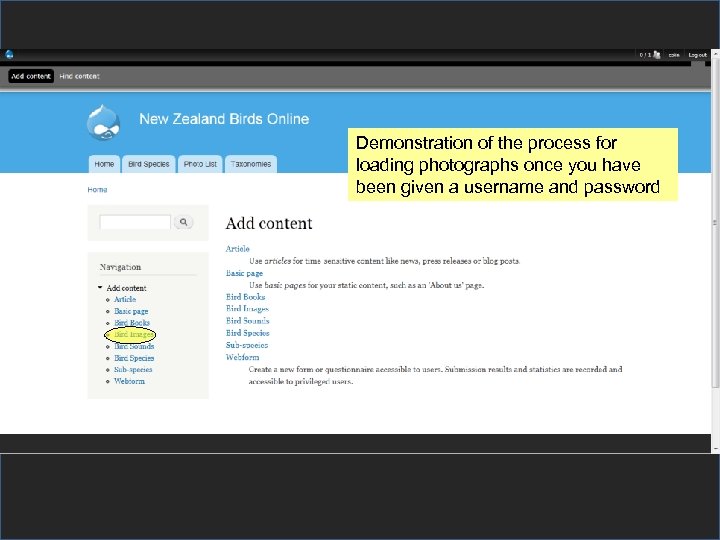
Task: Click Sub-species link in main content
Action: [247, 345]
